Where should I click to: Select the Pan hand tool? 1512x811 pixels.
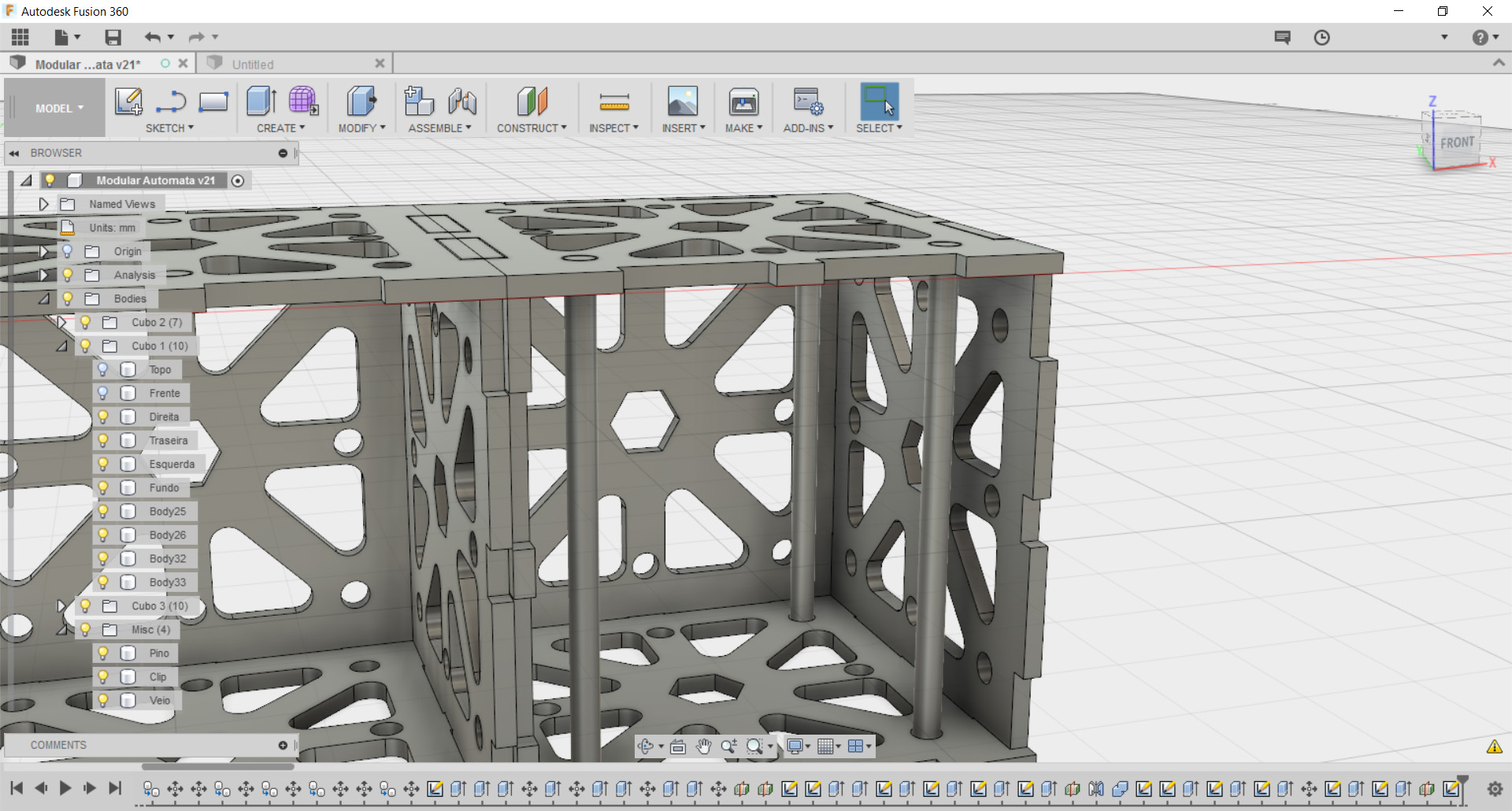(x=703, y=746)
